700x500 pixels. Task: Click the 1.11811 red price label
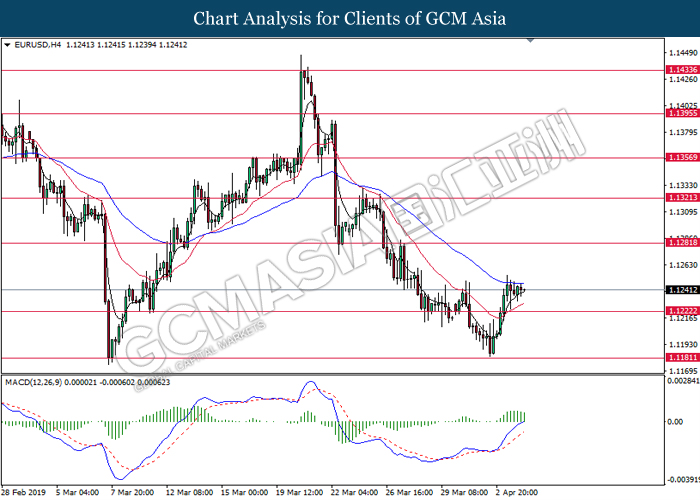click(682, 358)
